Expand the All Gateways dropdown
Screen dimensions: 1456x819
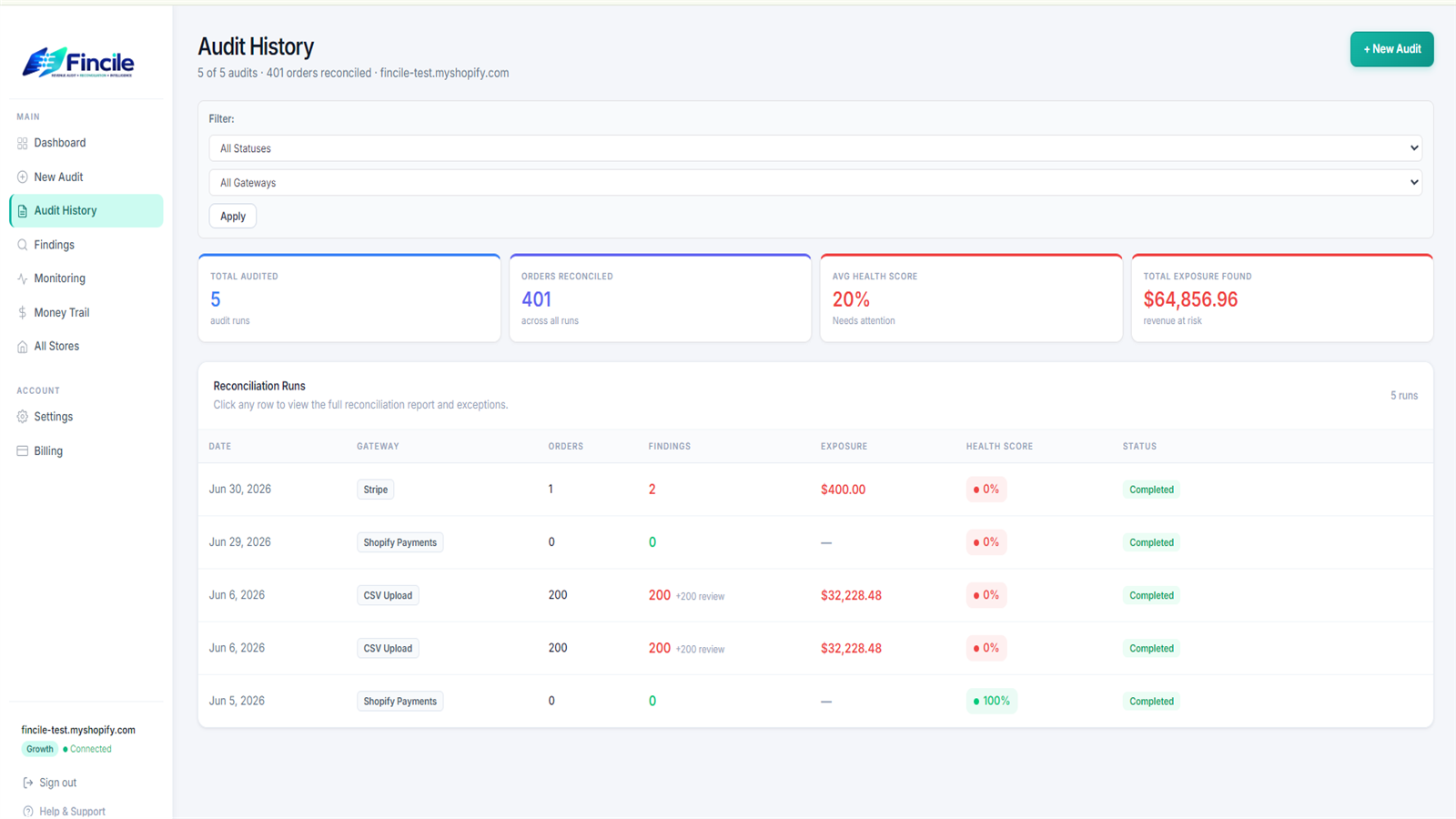pyautogui.click(x=815, y=183)
